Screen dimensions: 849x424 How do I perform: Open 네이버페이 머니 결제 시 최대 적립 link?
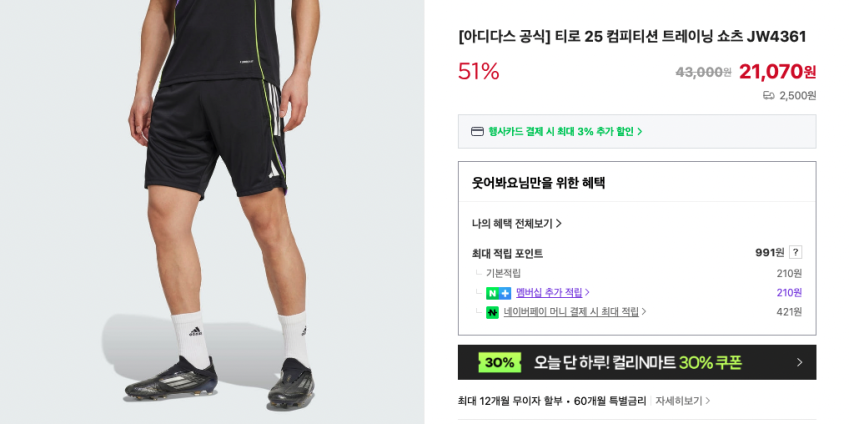(574, 312)
